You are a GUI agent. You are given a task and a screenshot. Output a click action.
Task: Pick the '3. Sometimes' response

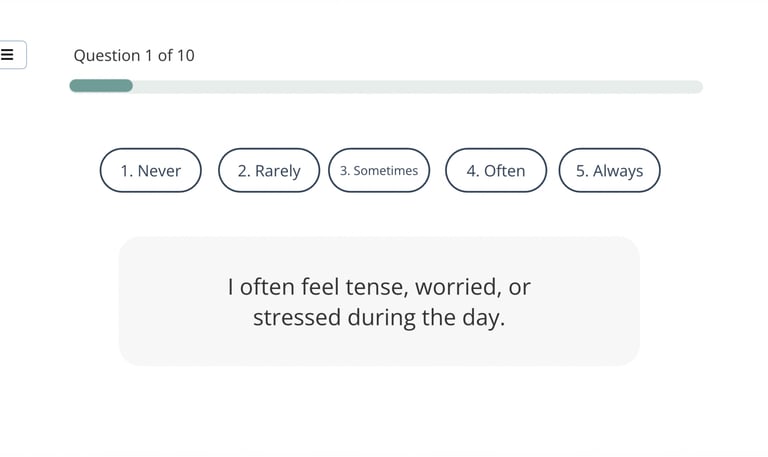pos(379,170)
